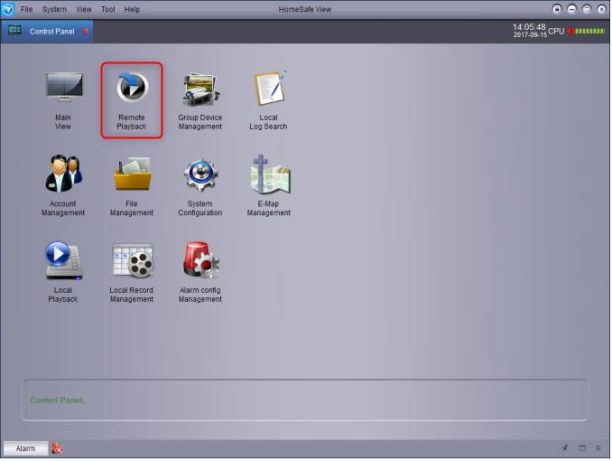Open the Tool menu
The width and height of the screenshot is (612, 461).
[x=108, y=9]
